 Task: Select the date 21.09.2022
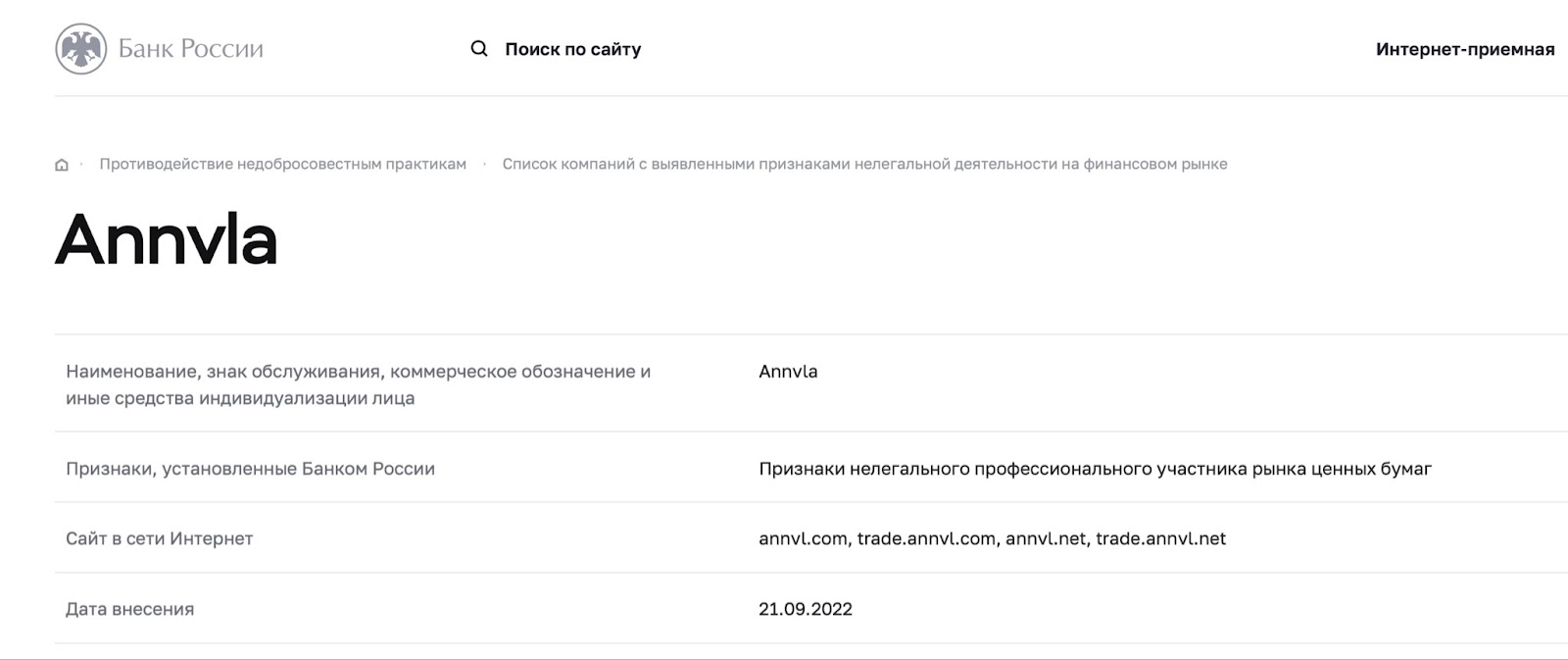click(x=806, y=609)
